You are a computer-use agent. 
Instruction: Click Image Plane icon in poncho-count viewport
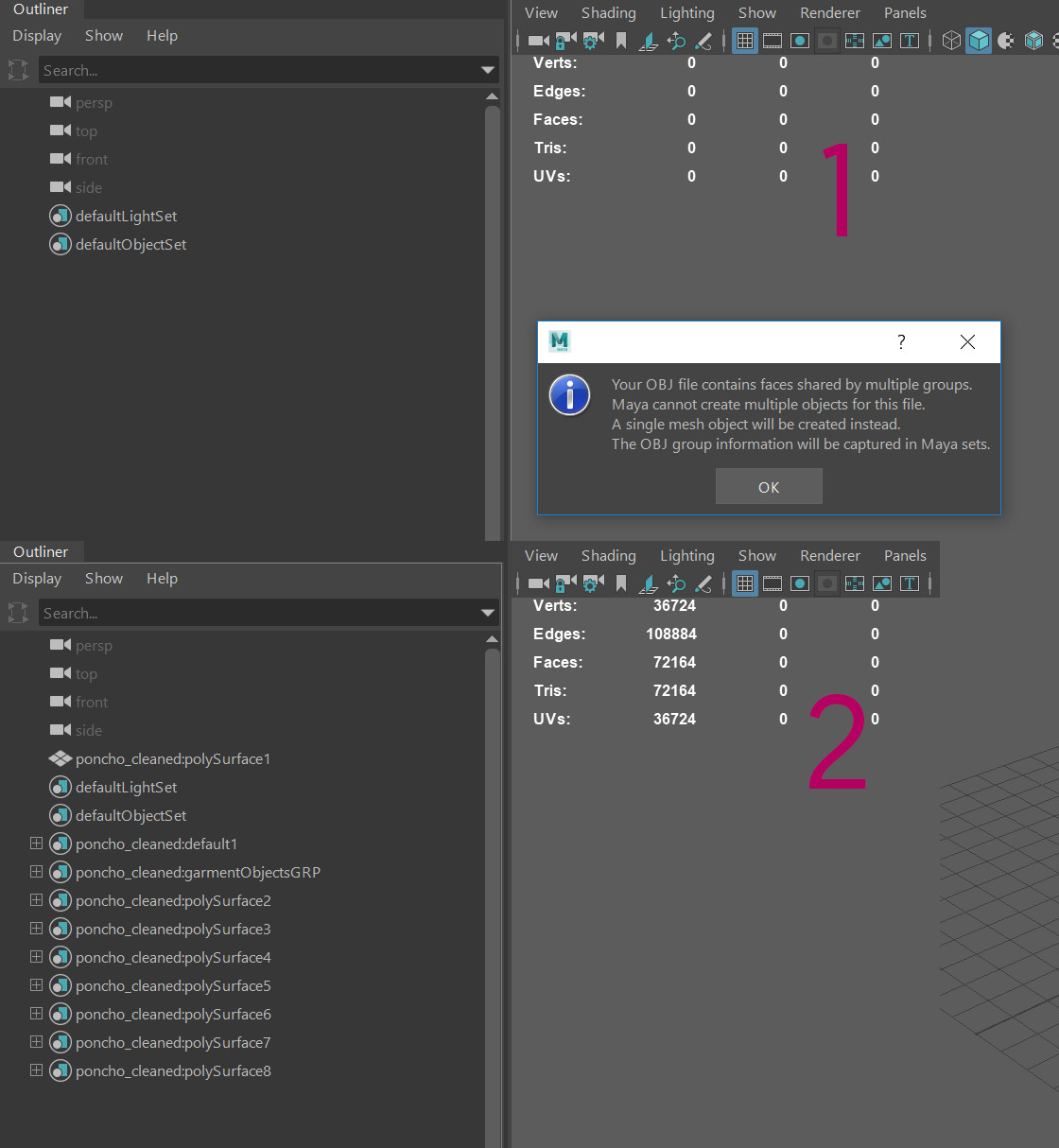pyautogui.click(x=649, y=583)
